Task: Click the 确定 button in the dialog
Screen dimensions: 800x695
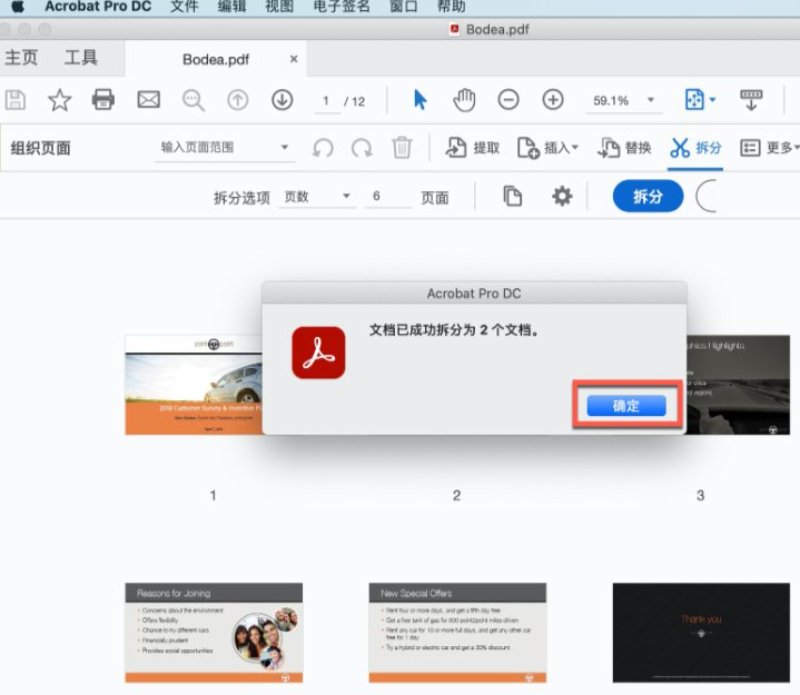Action: tap(626, 406)
